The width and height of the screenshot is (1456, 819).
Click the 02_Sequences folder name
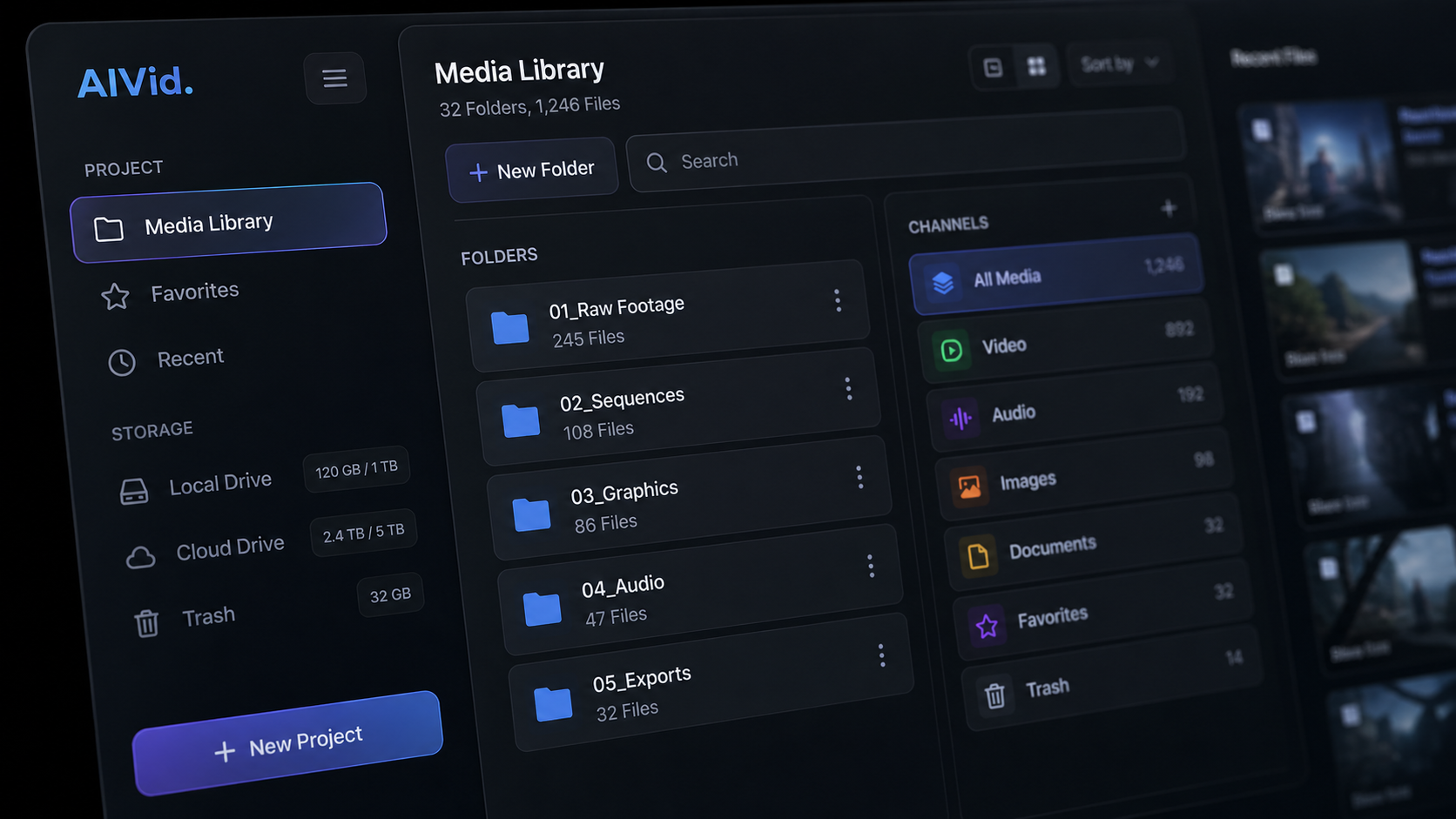pos(622,399)
